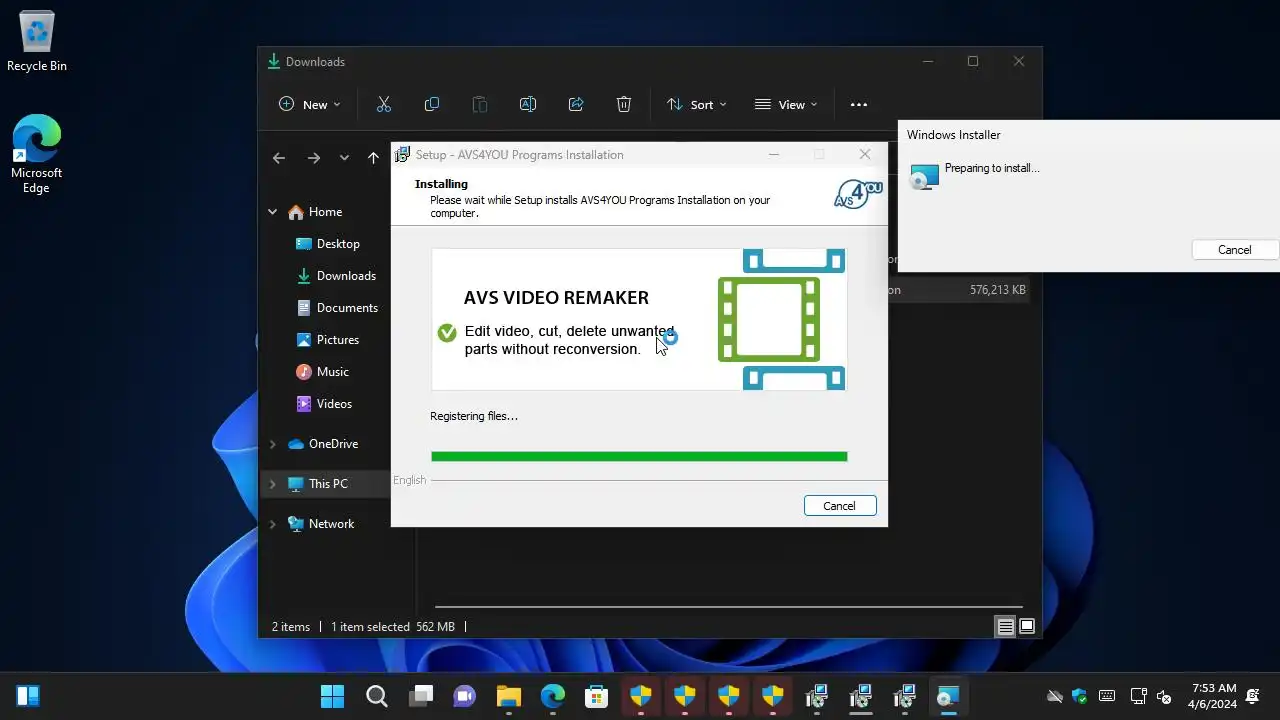The image size is (1280, 720).
Task: Click the AVS4YOU logo in the setup header
Action: pyautogui.click(x=859, y=194)
